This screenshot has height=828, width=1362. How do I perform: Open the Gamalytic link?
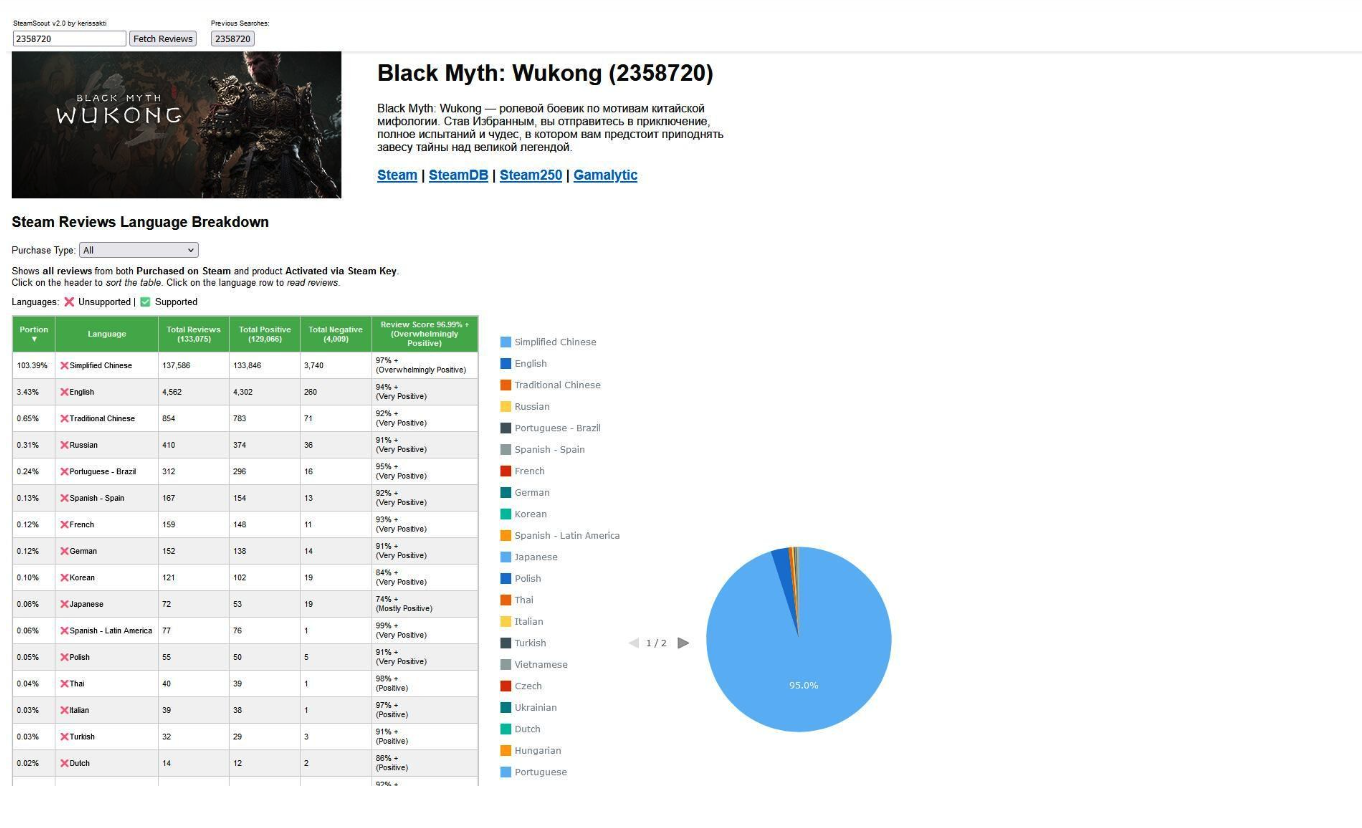pyautogui.click(x=605, y=175)
